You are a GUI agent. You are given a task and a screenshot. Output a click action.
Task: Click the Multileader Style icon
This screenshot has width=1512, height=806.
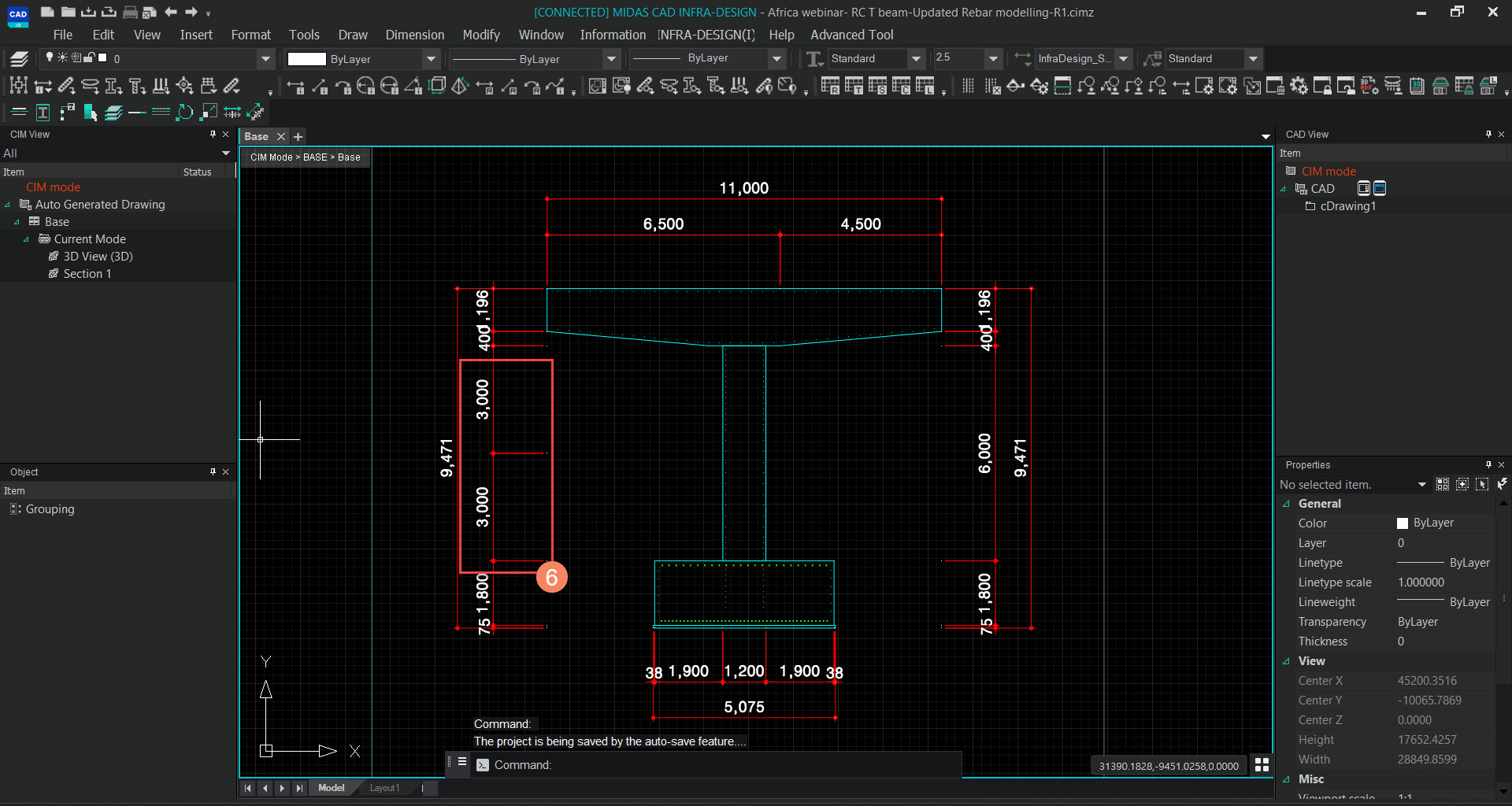(1153, 58)
